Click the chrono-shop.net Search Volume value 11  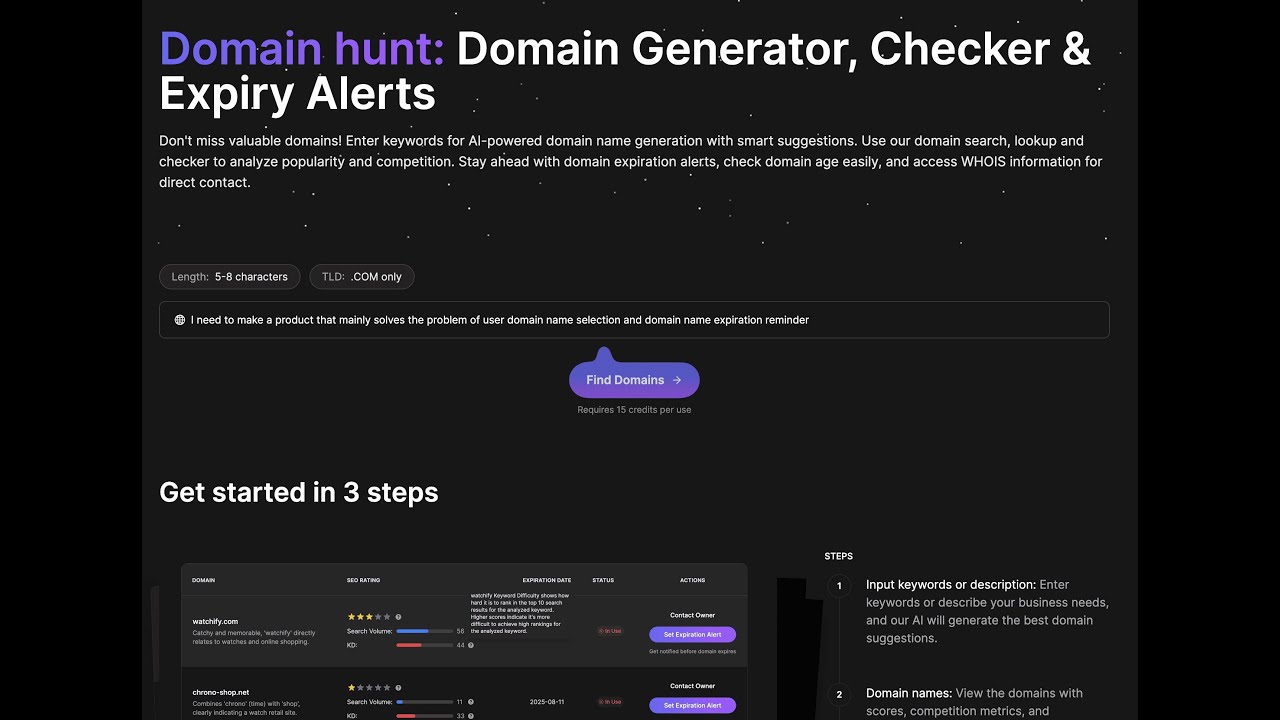click(460, 702)
